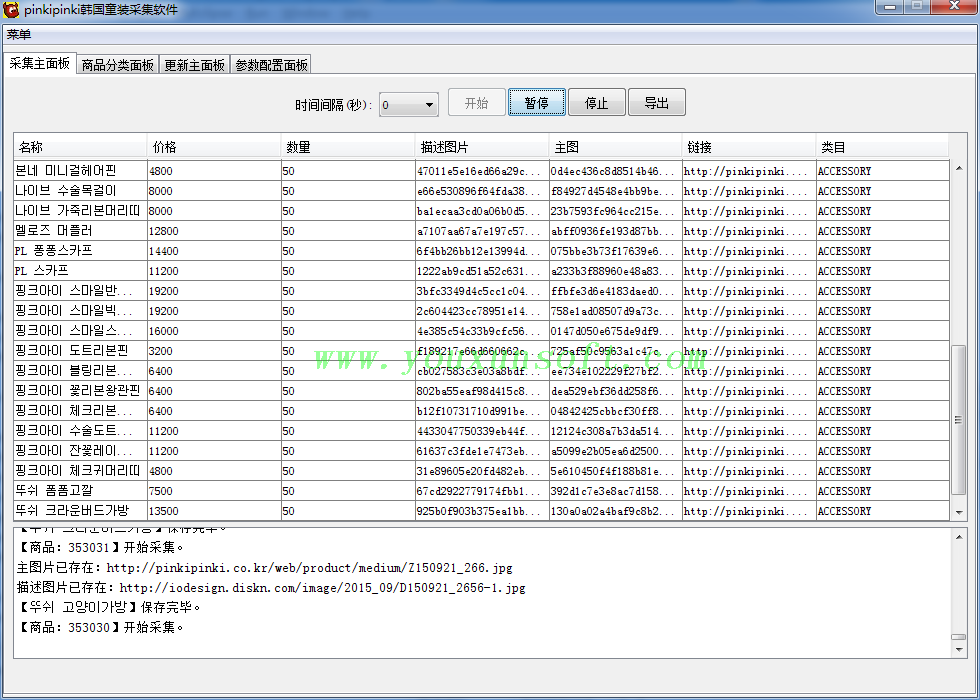Click log panel scrollbar up arrow

[959, 537]
